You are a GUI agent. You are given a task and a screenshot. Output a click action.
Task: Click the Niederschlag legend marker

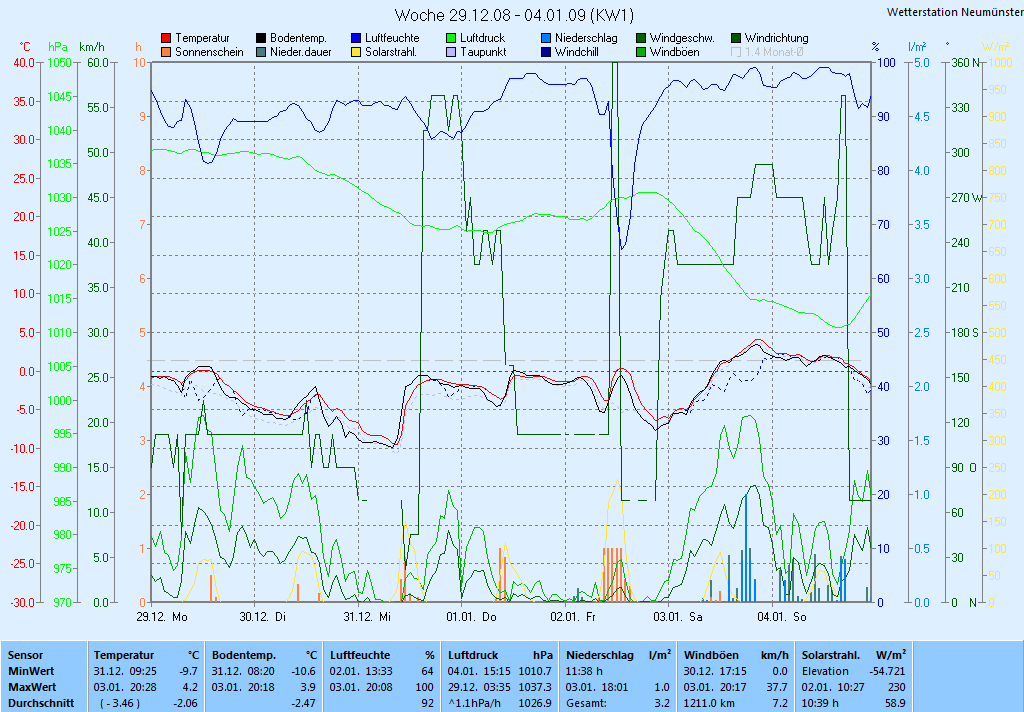546,38
